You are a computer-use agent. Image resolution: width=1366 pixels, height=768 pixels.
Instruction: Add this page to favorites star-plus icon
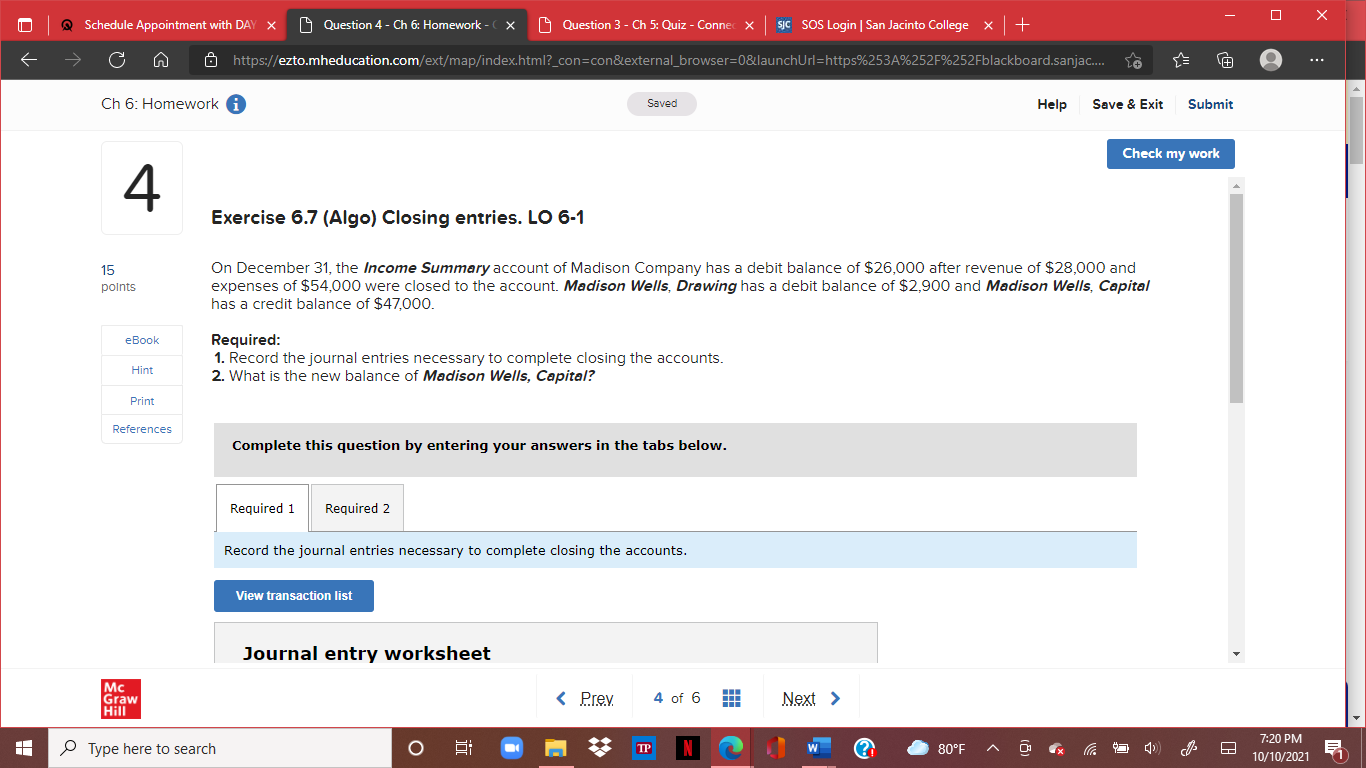click(x=1134, y=61)
